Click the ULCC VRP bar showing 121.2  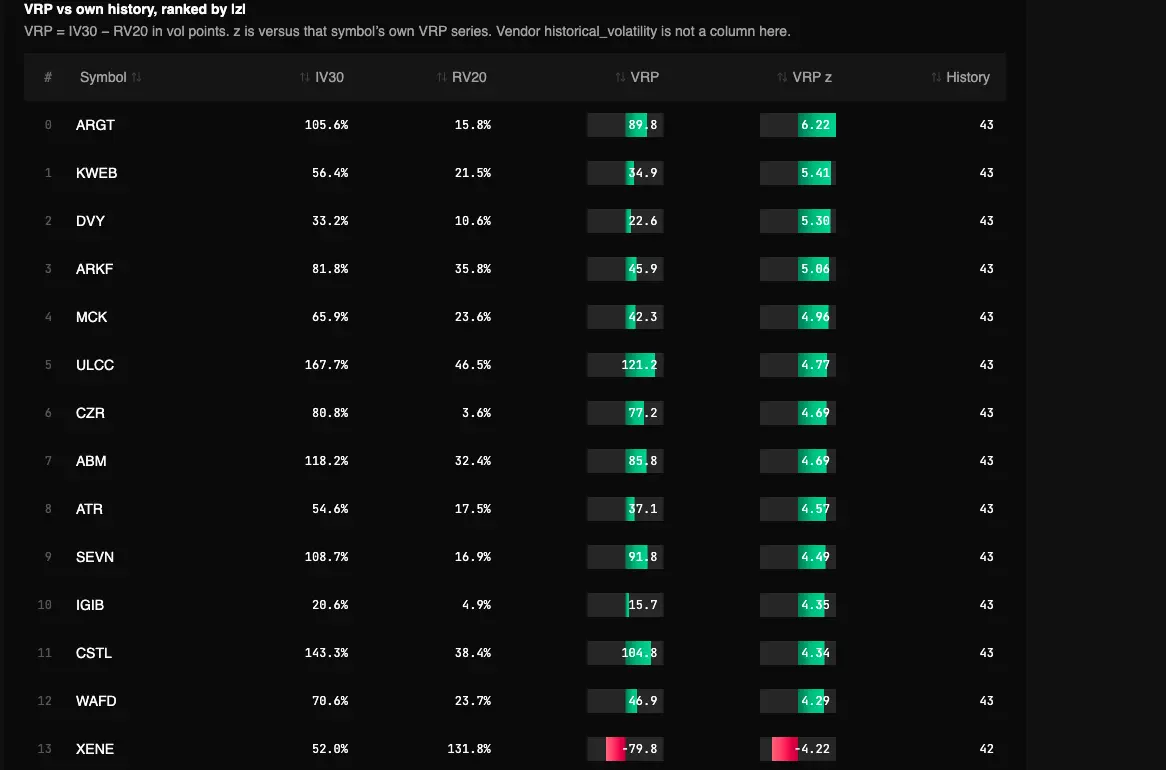(625, 365)
